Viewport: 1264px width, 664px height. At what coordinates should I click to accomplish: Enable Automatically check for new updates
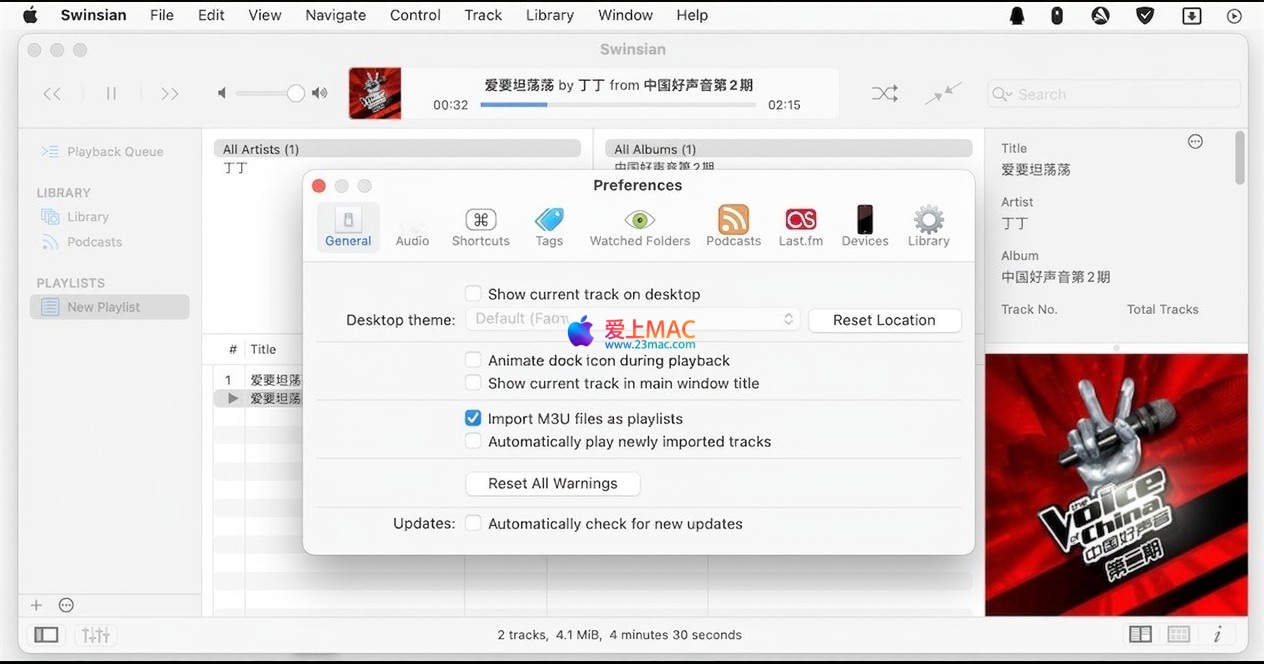pyautogui.click(x=474, y=524)
